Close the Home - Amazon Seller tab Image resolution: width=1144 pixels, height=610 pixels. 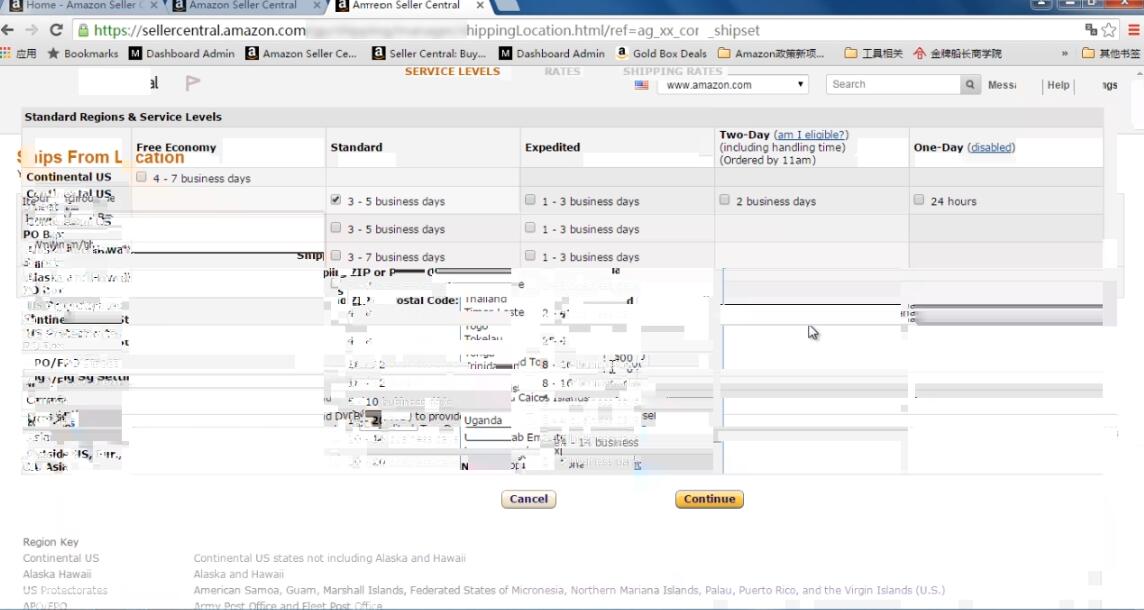coord(153,5)
